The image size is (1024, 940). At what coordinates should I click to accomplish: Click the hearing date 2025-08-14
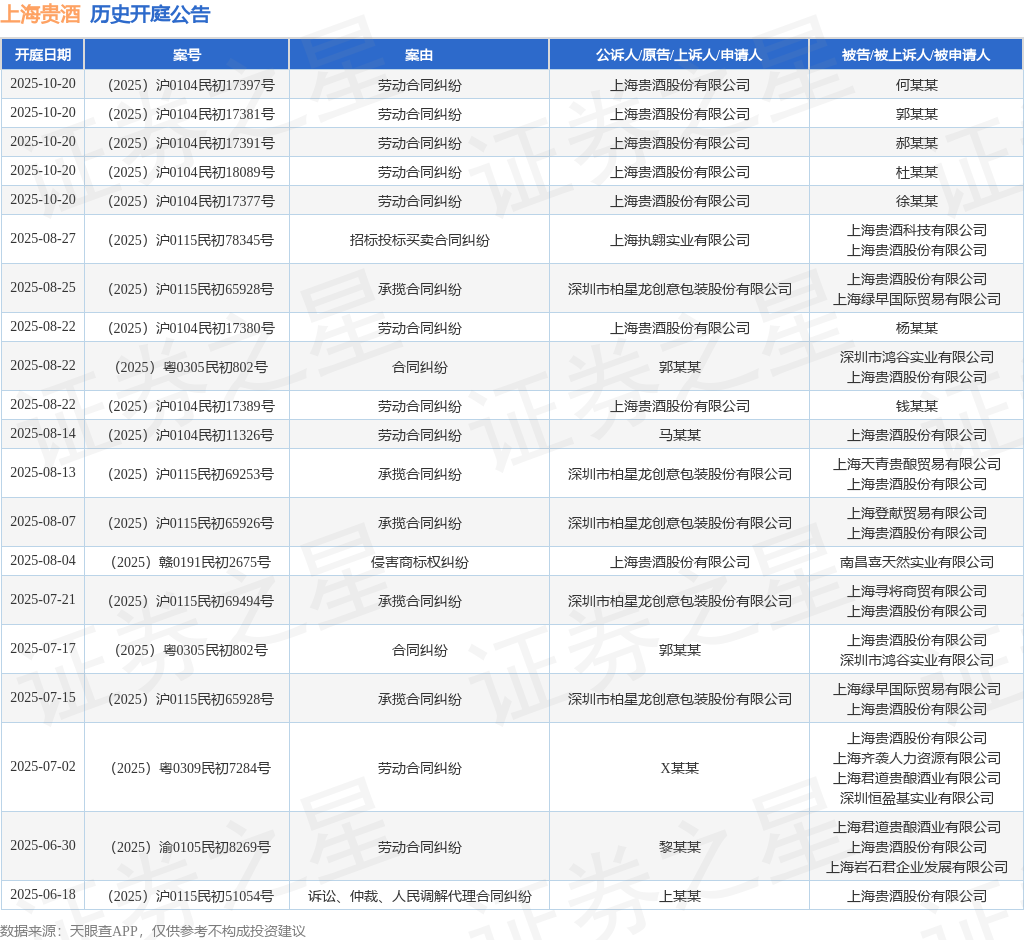[x=42, y=434]
